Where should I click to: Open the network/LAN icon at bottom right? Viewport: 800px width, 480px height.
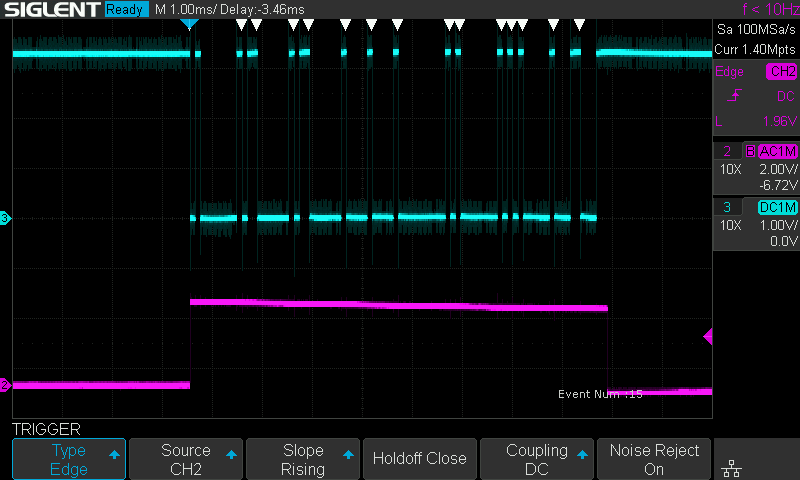coord(731,468)
